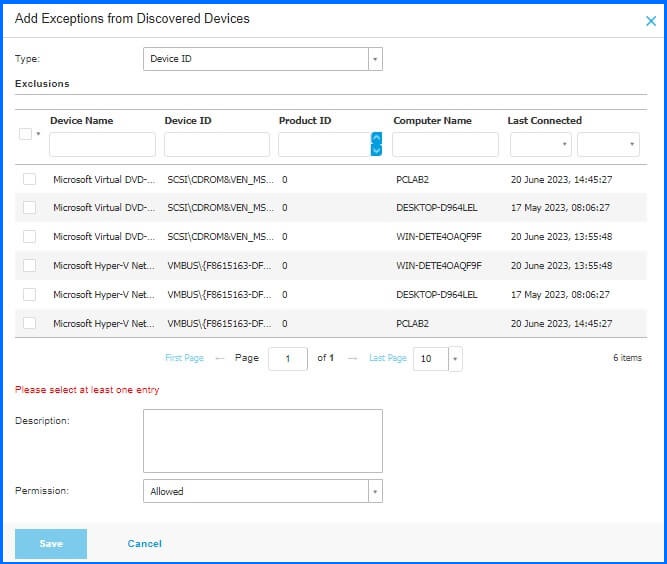The height and width of the screenshot is (564, 667).
Task: Check the Hyper-V Net row for WIN-DETE4OAQF9F
Action: pos(29,265)
